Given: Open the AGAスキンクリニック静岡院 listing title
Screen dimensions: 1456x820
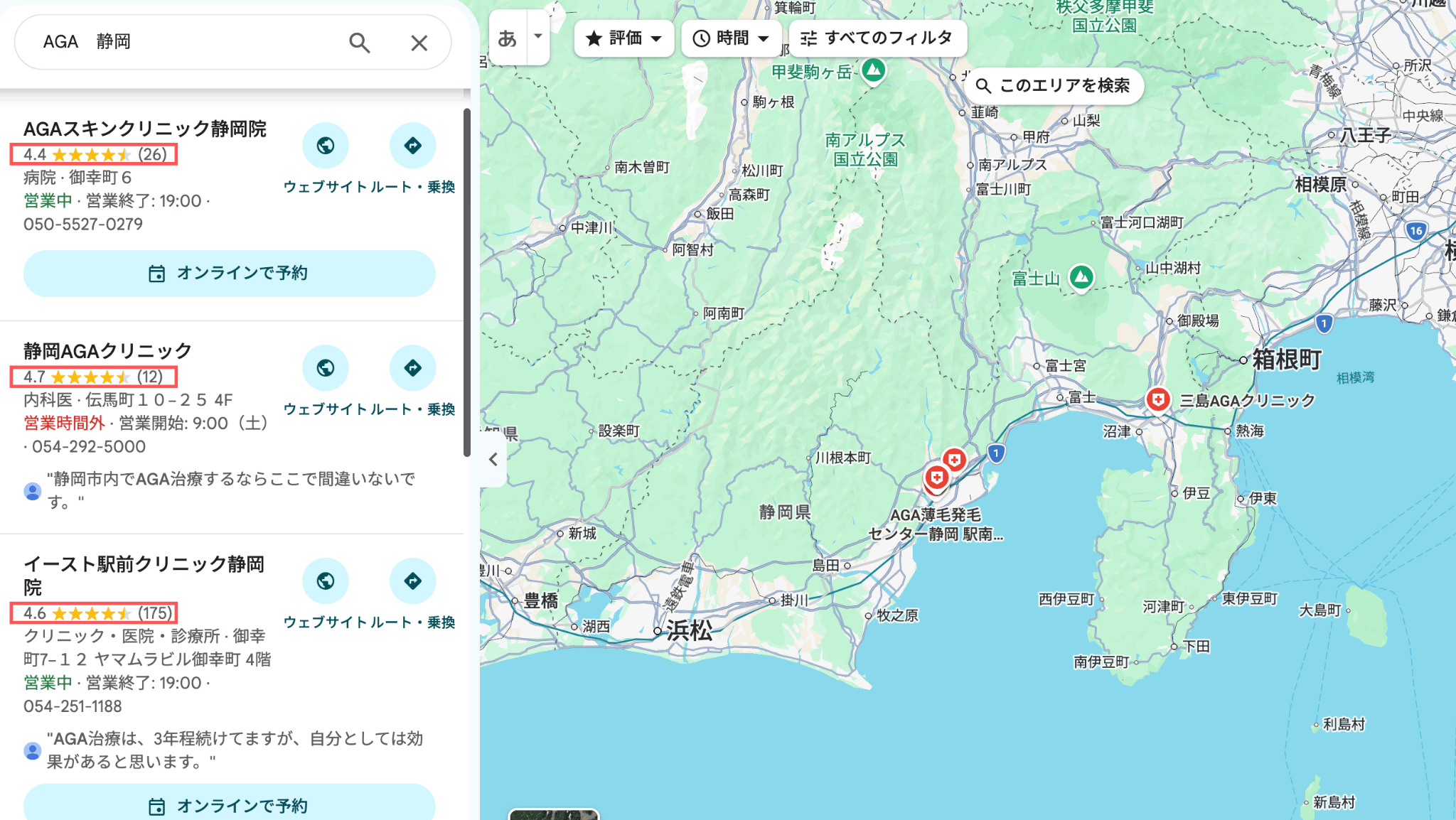Looking at the screenshot, I should pyautogui.click(x=145, y=129).
